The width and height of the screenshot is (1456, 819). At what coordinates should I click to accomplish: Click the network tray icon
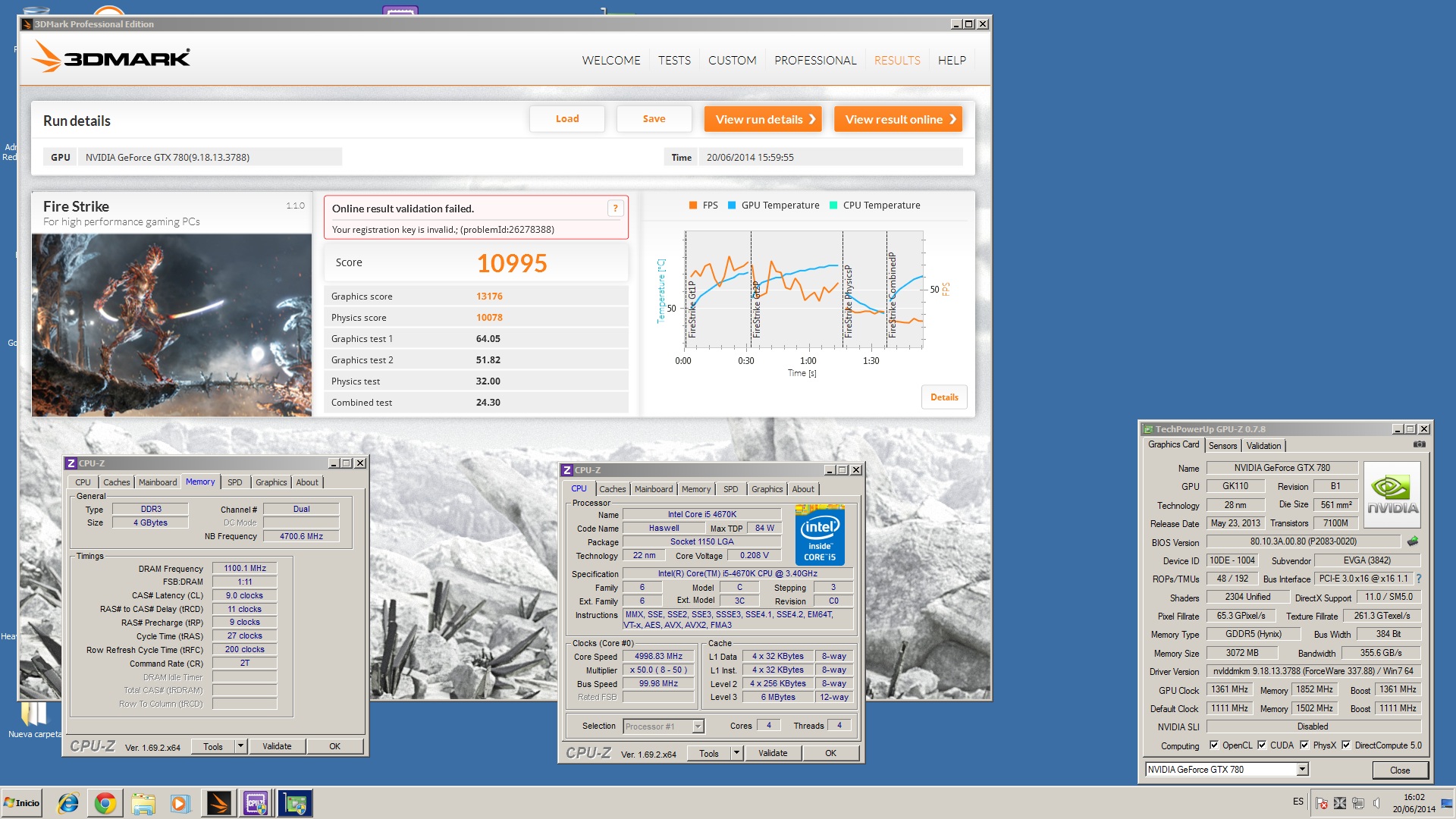point(1358,803)
